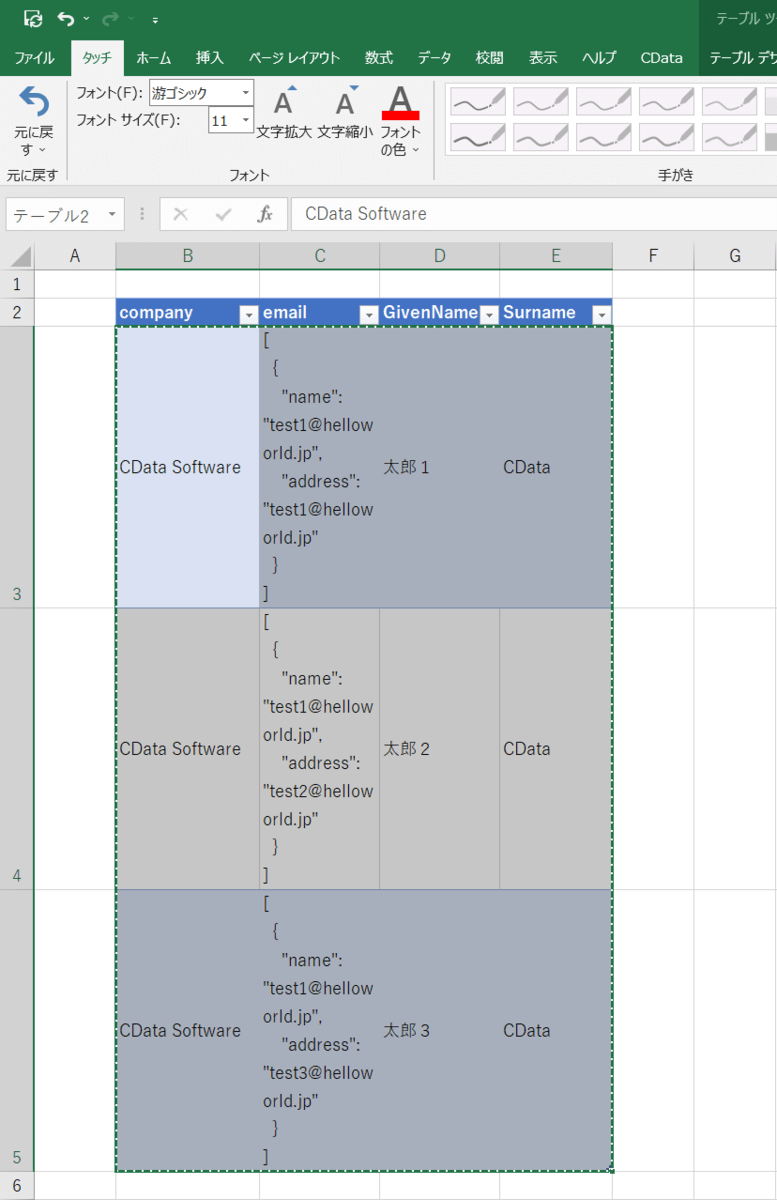Switch to the CData ribbon tab
The image size is (777, 1200).
tap(662, 58)
